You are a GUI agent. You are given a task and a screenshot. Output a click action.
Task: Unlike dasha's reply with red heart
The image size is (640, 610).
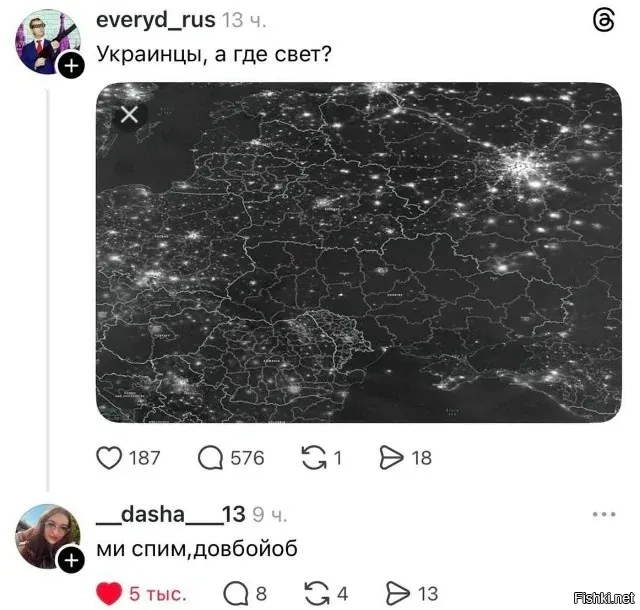point(109,594)
